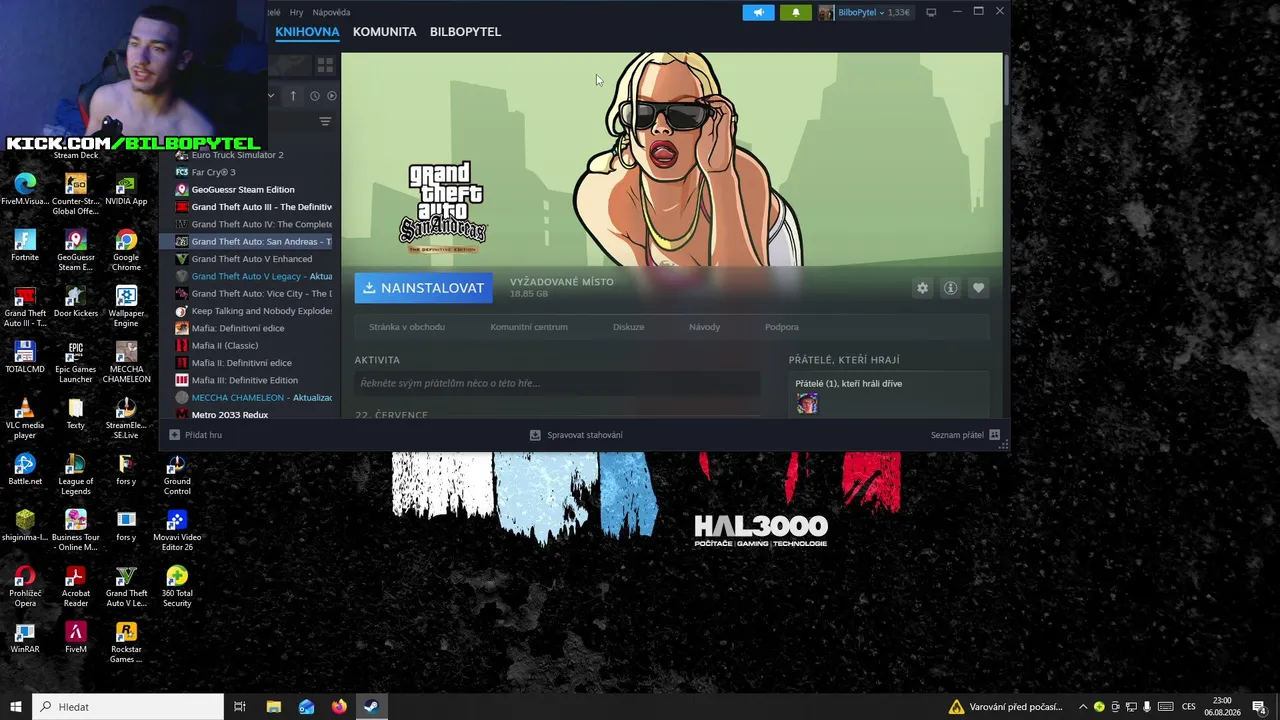This screenshot has height=720, width=1280.
Task: Open Battle.net desktop shortcut
Action: coord(25,469)
